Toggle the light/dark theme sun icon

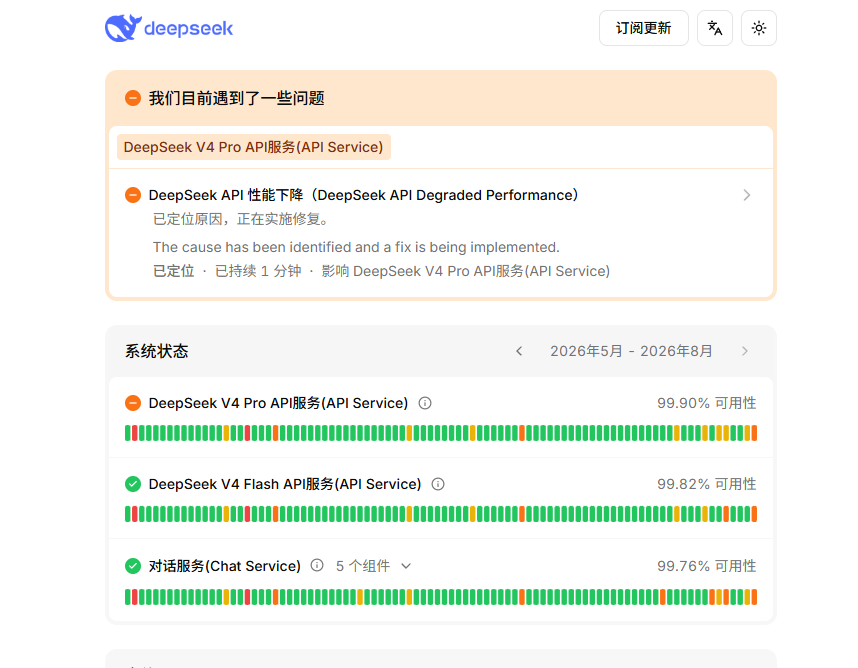(758, 28)
